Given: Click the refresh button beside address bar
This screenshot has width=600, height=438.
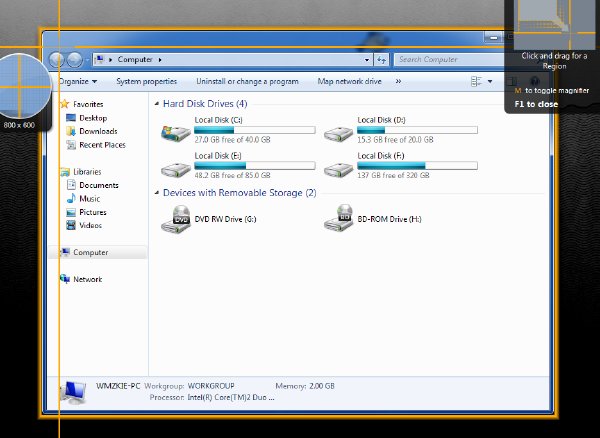Looking at the screenshot, I should [x=382, y=60].
